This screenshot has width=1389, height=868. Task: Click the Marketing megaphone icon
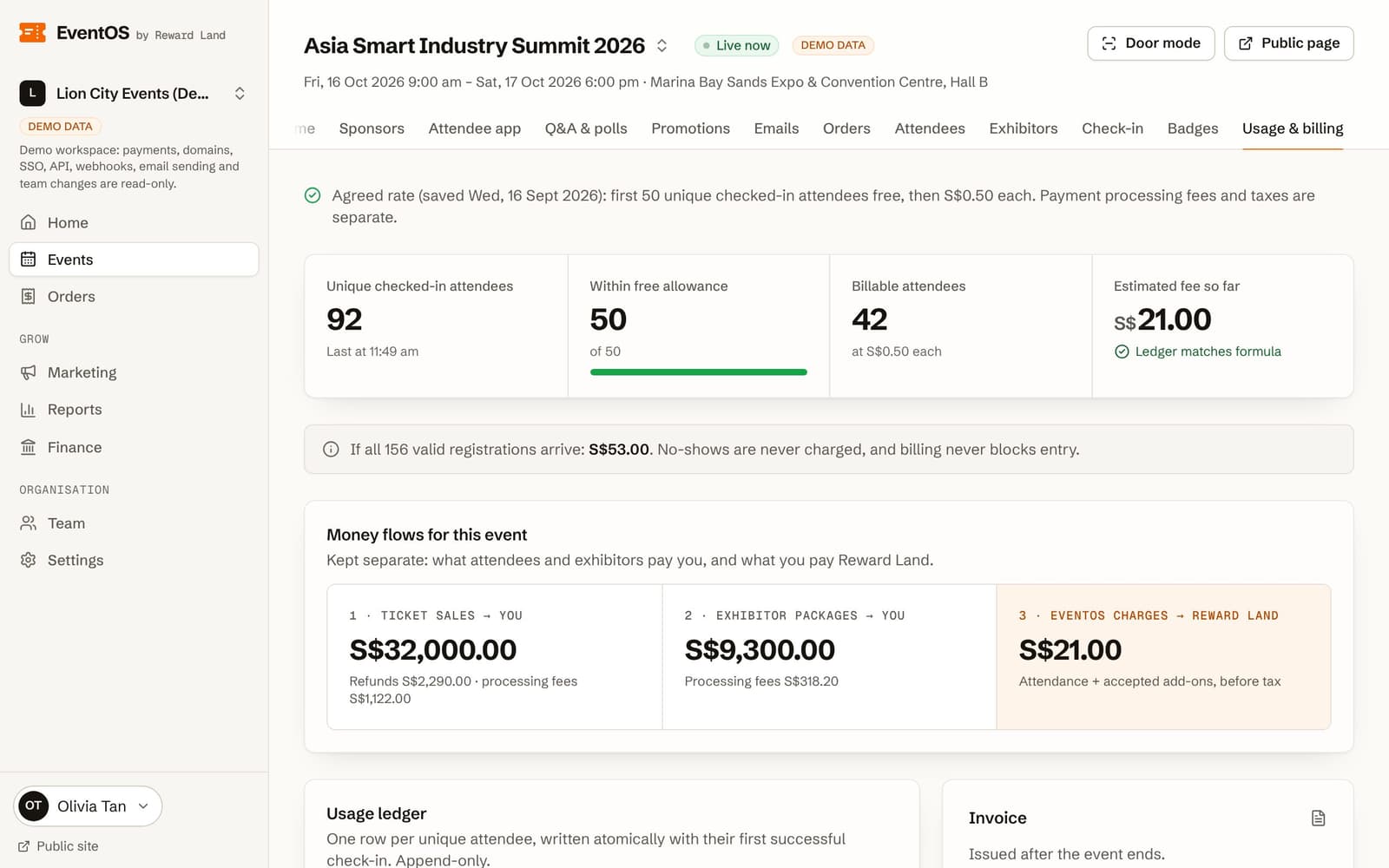pyautogui.click(x=29, y=372)
